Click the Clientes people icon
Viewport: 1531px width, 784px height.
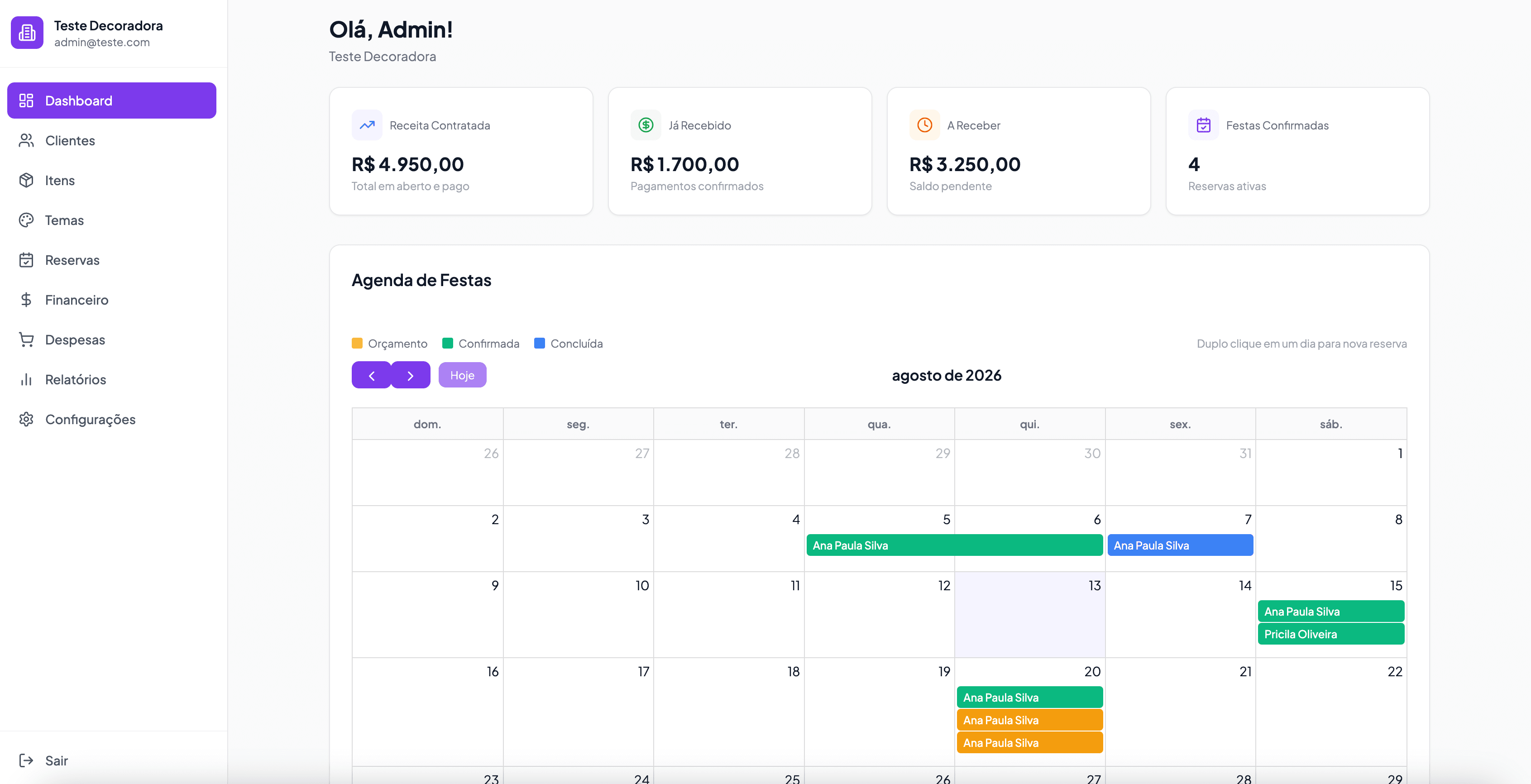[x=26, y=140]
